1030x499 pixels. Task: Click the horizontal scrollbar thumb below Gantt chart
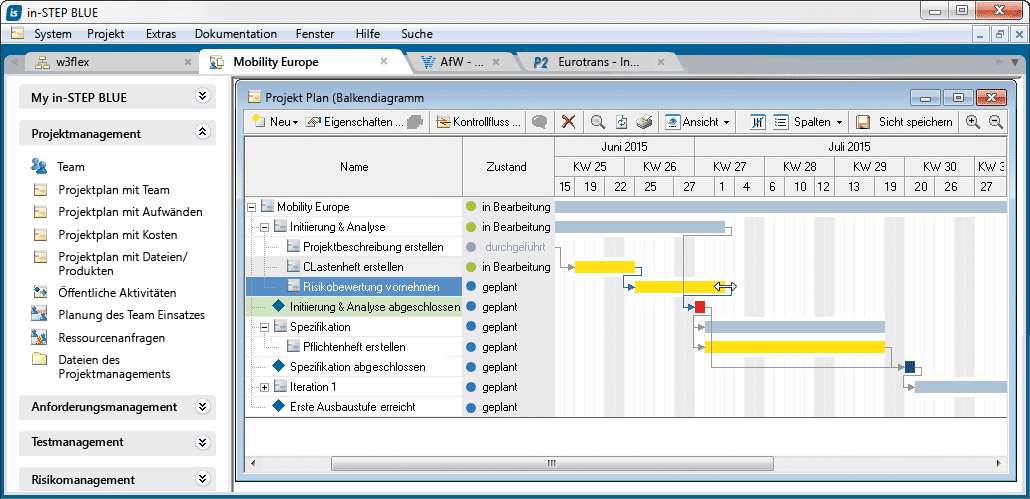[549, 464]
